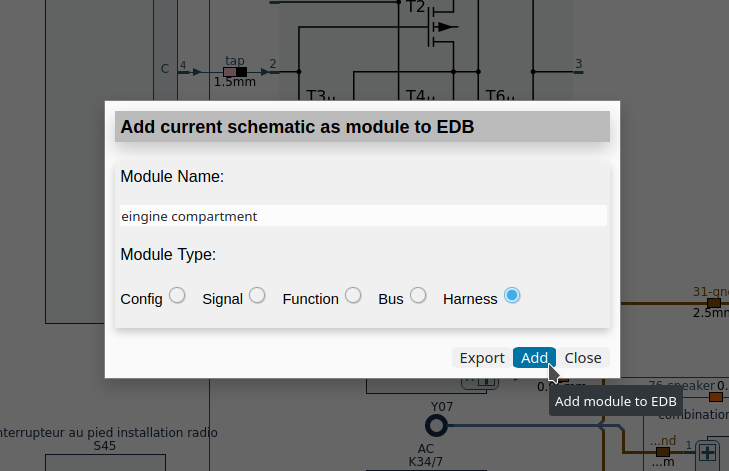
Task: Click the brown gnd connector near plus block
Action: (x=662, y=452)
